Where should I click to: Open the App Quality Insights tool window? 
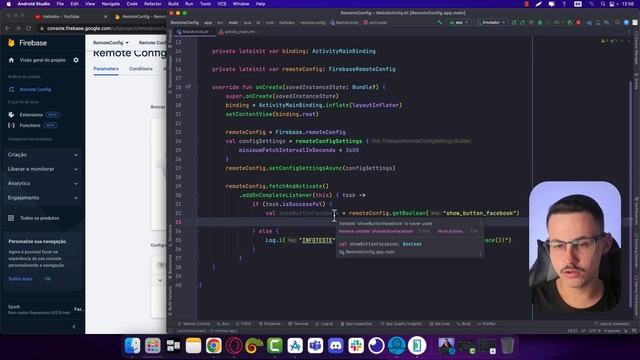(401, 324)
